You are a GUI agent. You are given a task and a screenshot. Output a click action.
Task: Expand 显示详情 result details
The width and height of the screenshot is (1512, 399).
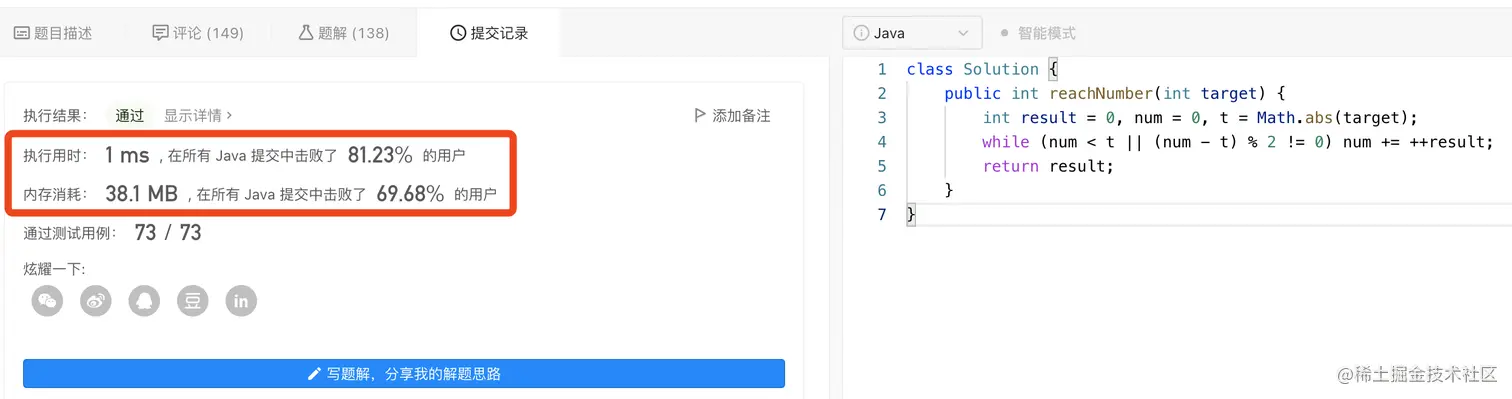pyautogui.click(x=198, y=115)
